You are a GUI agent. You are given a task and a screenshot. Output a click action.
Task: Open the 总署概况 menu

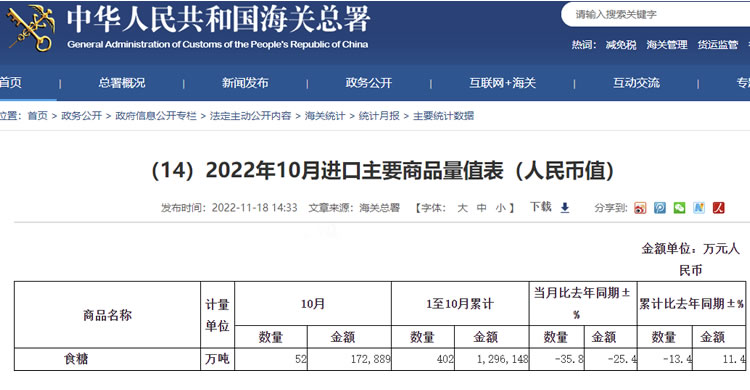click(122, 83)
